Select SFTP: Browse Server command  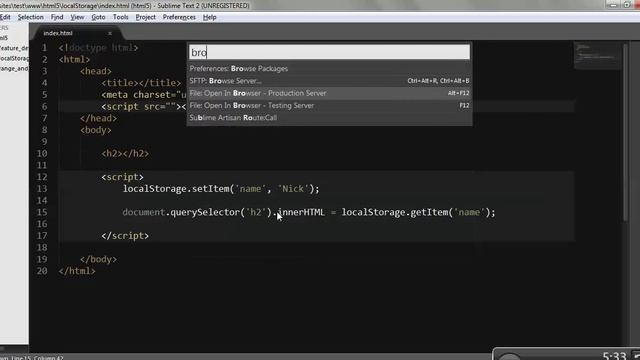click(329, 81)
